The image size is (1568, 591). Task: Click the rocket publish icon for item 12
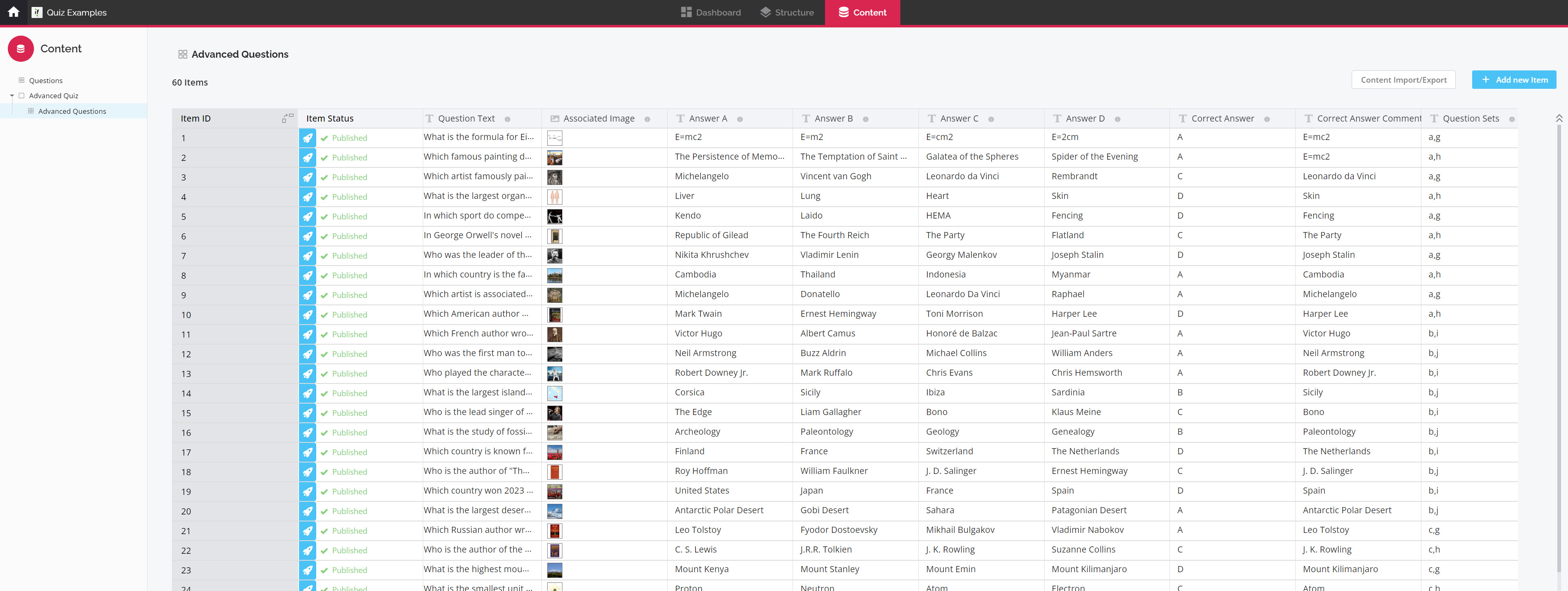tap(308, 354)
